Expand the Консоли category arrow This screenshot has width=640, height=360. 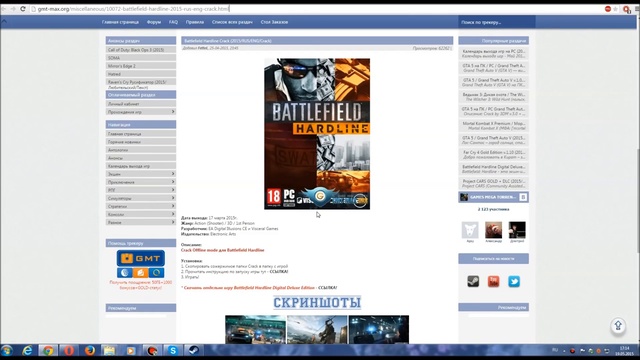173,214
